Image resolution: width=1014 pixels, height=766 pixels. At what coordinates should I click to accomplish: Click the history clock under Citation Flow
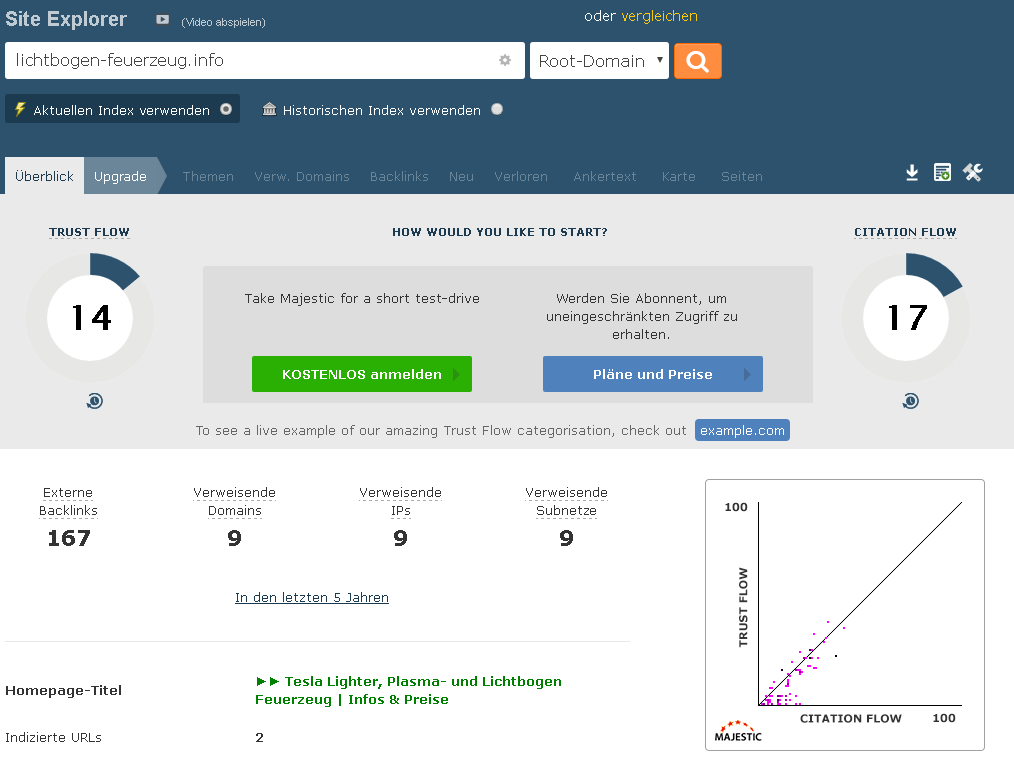click(911, 401)
